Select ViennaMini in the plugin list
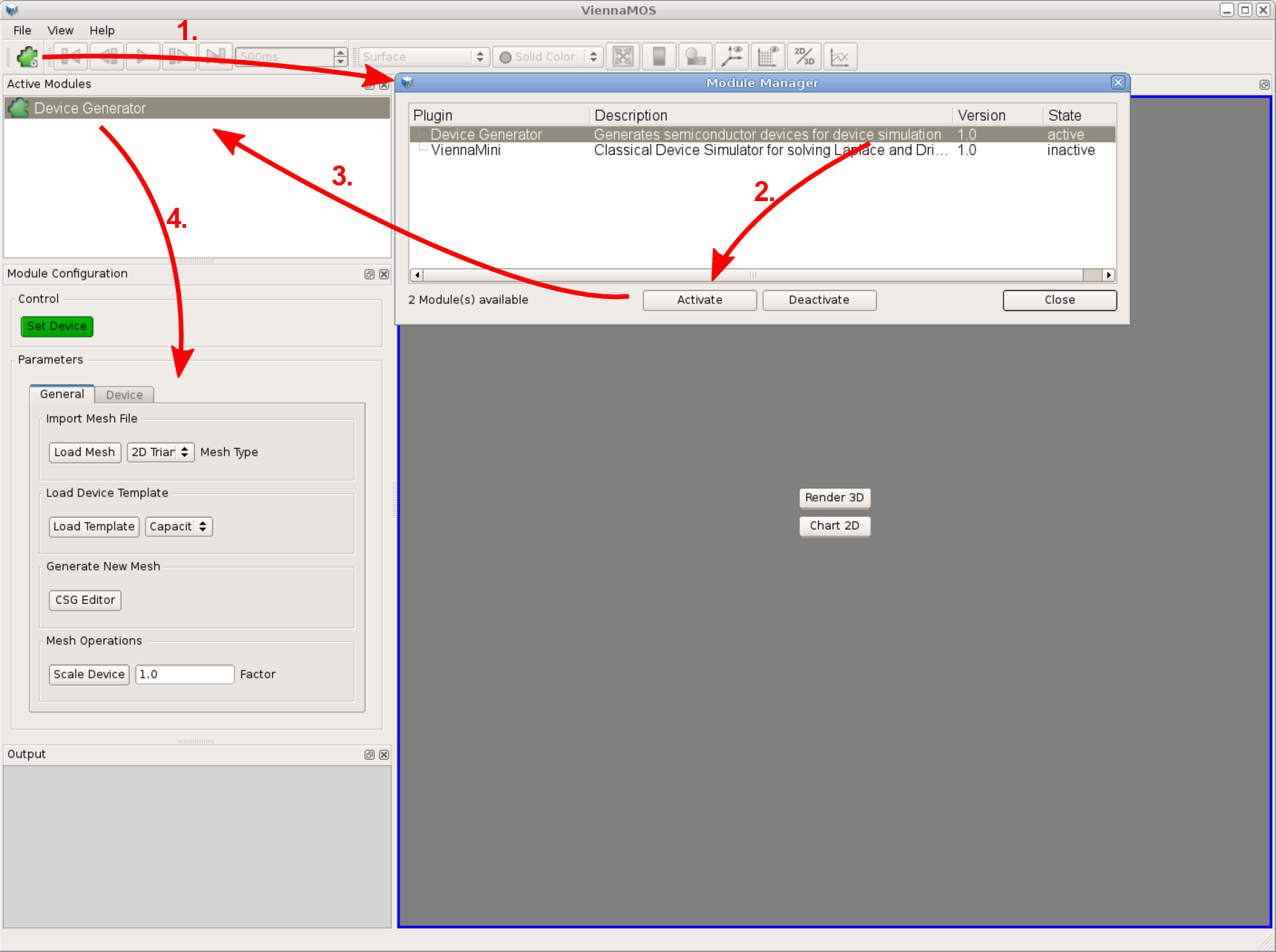The image size is (1276, 952). coord(466,150)
